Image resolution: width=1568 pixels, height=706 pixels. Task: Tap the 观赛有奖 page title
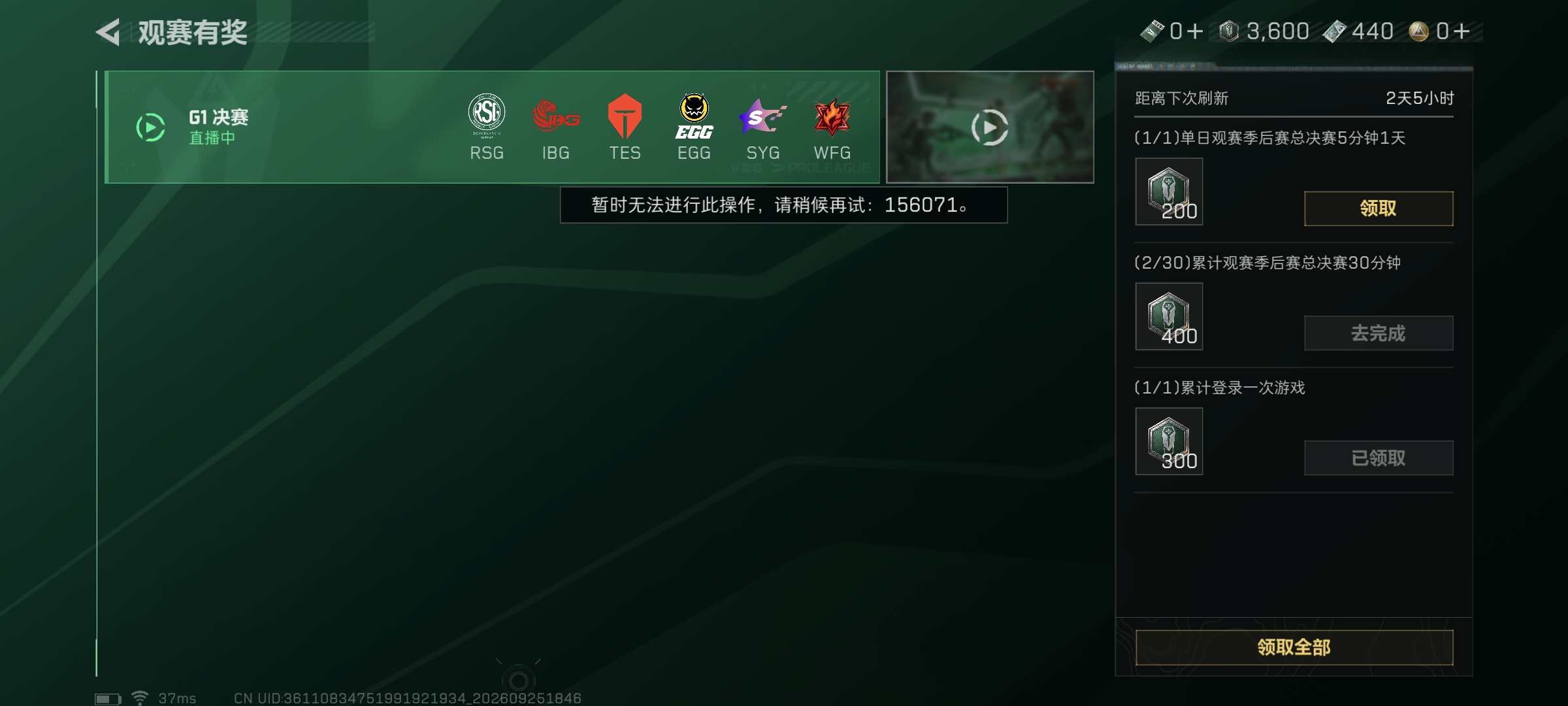pos(192,33)
